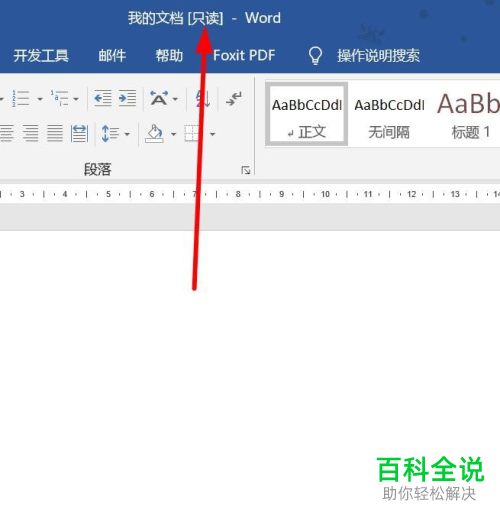Apply the 无间隔 style
This screenshot has height=514, width=500.
[x=389, y=114]
